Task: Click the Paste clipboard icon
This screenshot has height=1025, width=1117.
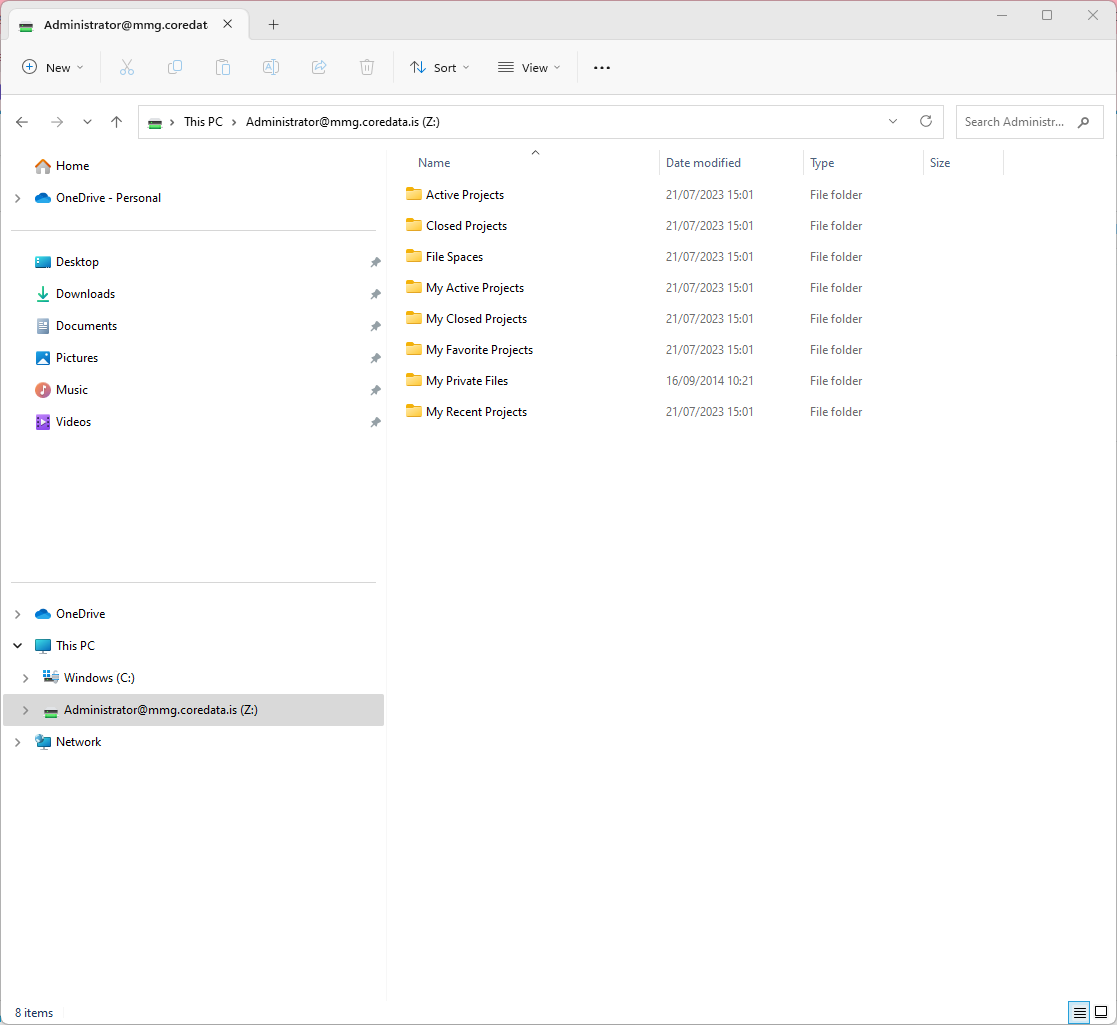Action: tap(223, 67)
